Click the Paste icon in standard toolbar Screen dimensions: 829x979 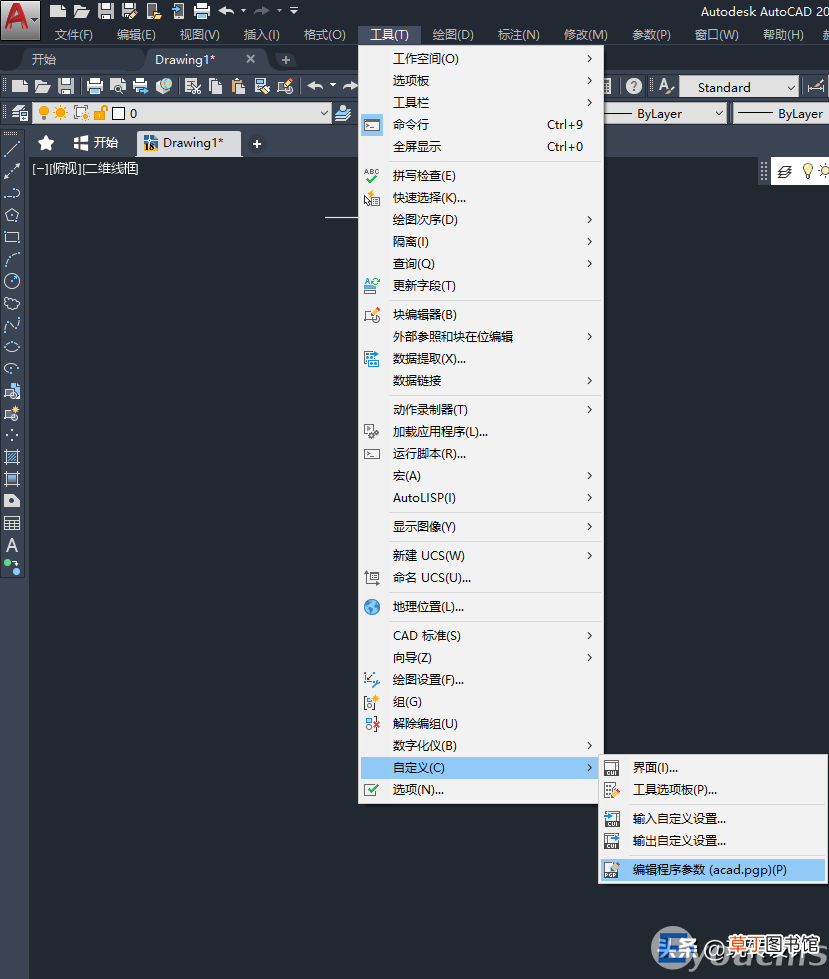(x=238, y=86)
